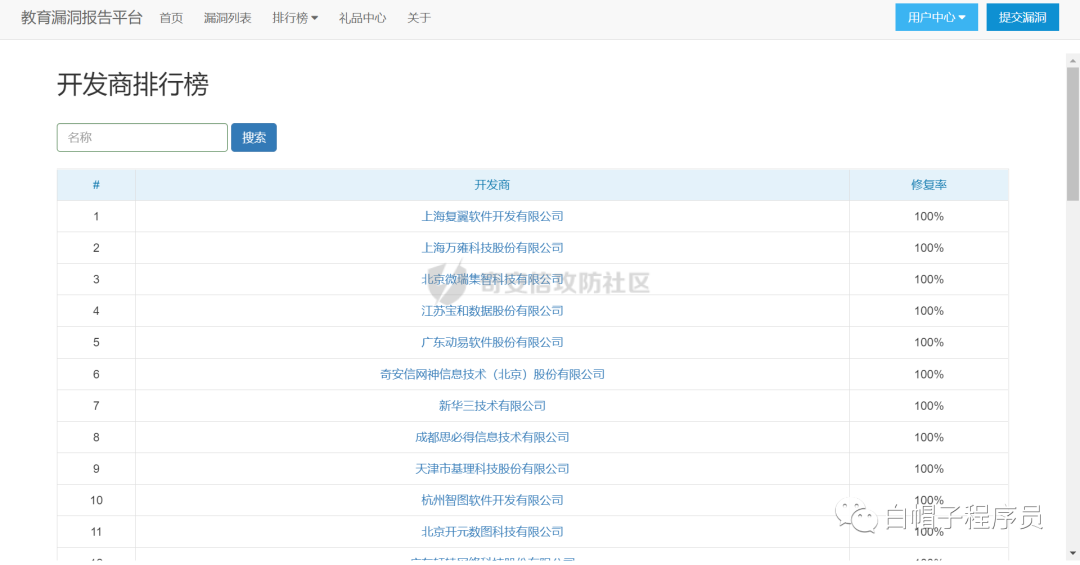Screen dimensions: 1080x565
Task: Focus the 名称 search input field
Action: pos(142,137)
